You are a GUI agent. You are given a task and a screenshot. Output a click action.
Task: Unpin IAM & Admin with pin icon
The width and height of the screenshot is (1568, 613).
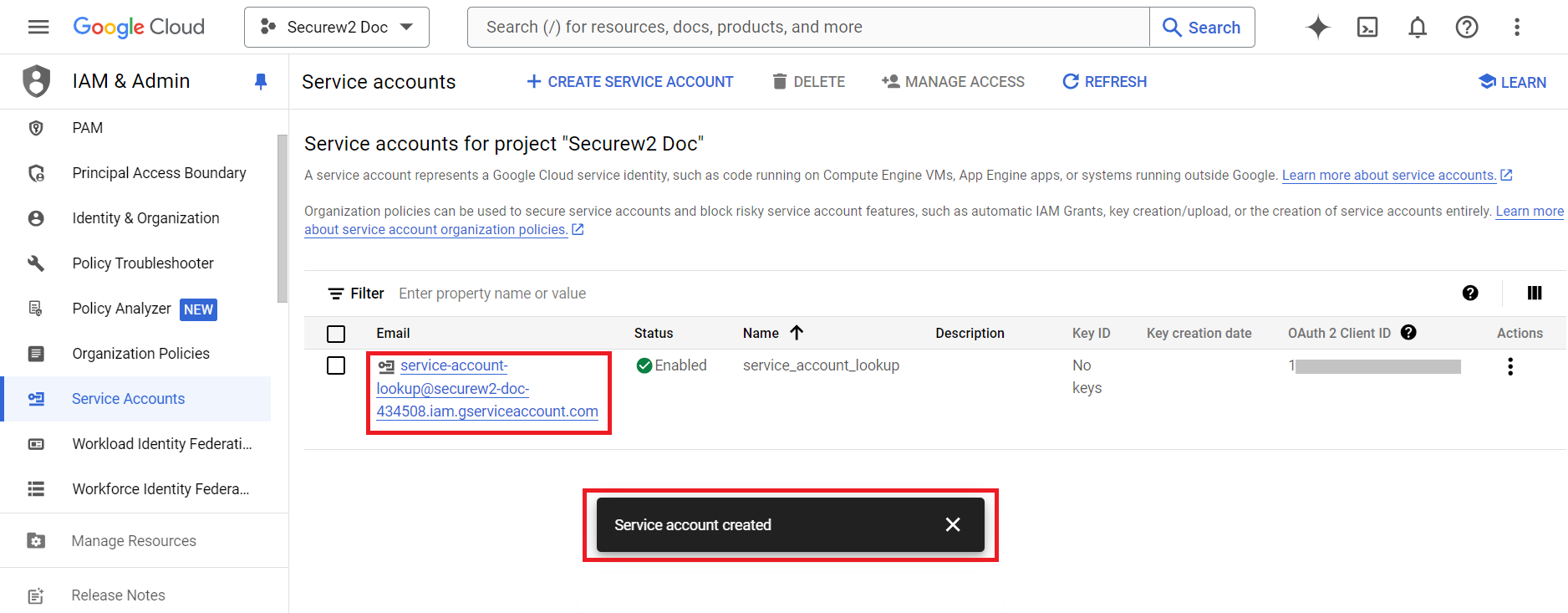pos(261,81)
